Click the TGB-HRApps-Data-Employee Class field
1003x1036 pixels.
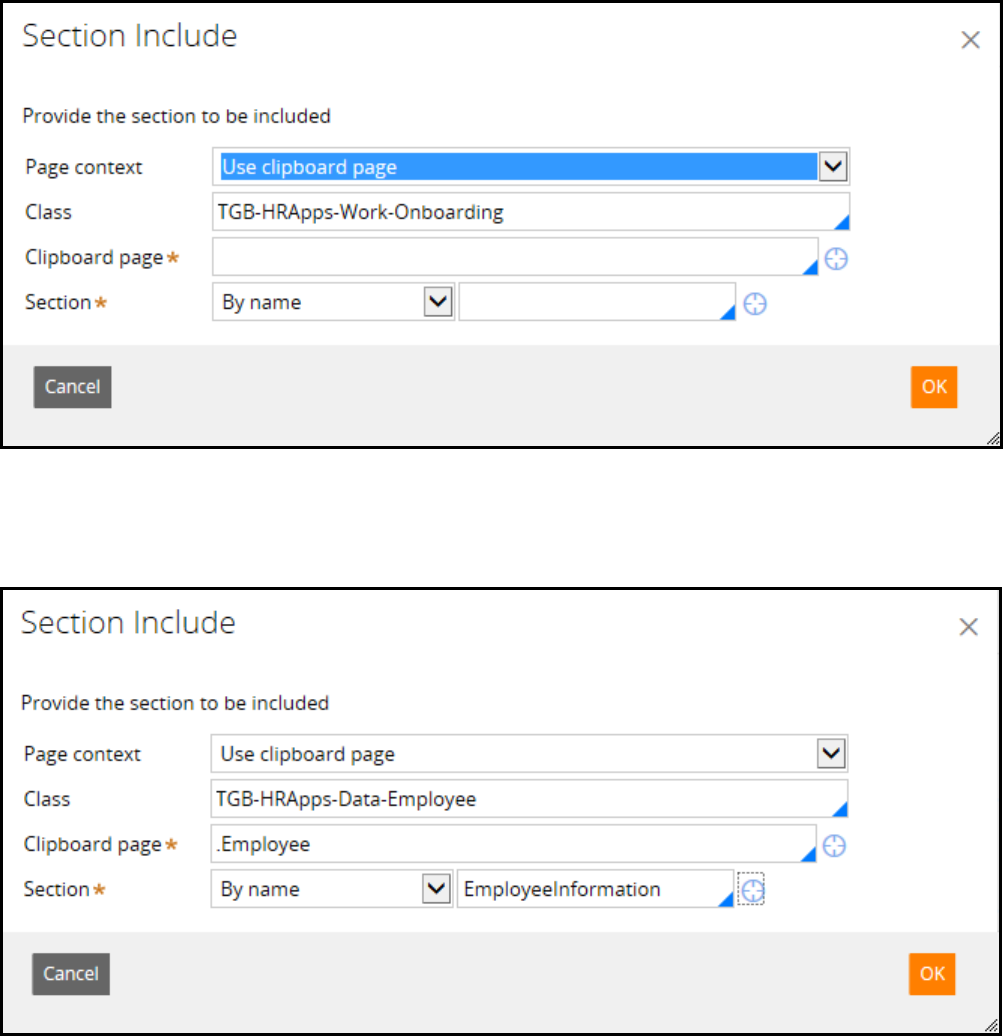pos(528,799)
